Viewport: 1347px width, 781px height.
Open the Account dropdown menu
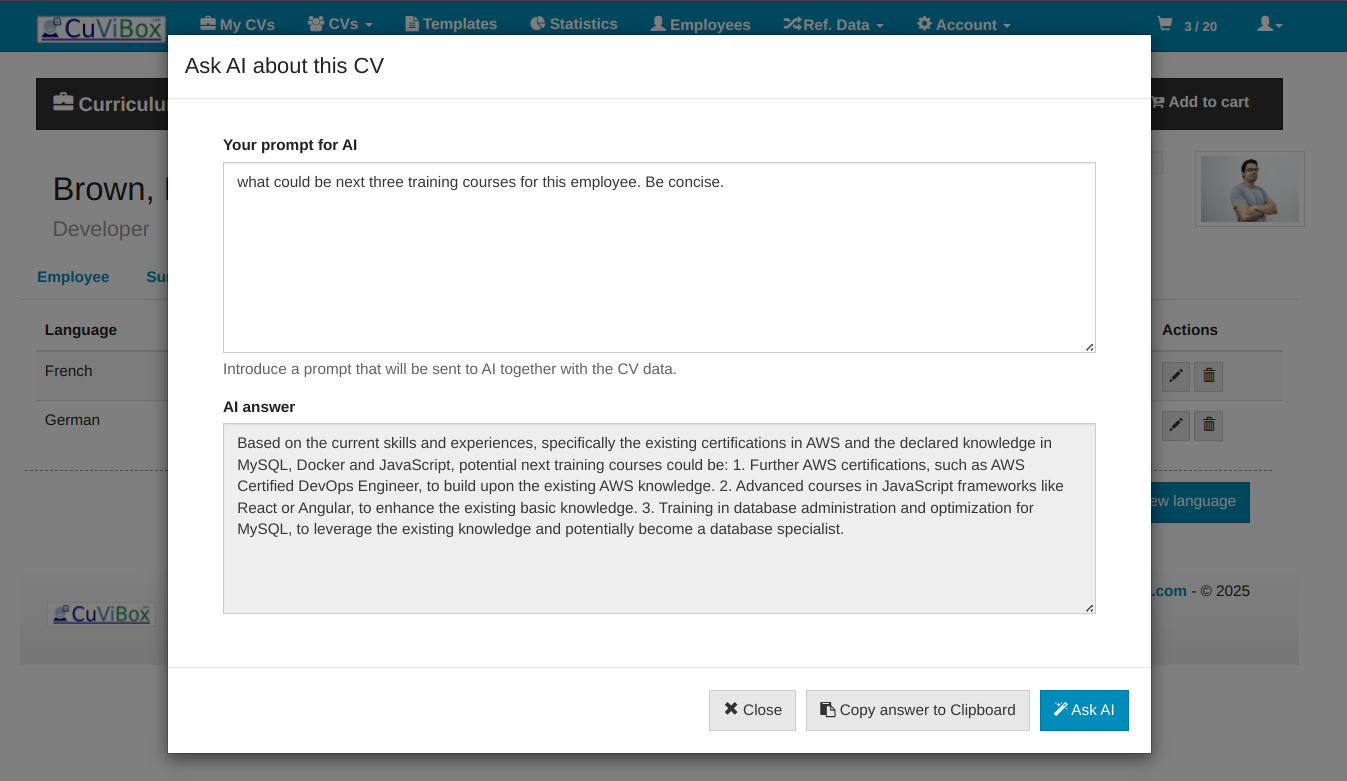coord(963,25)
